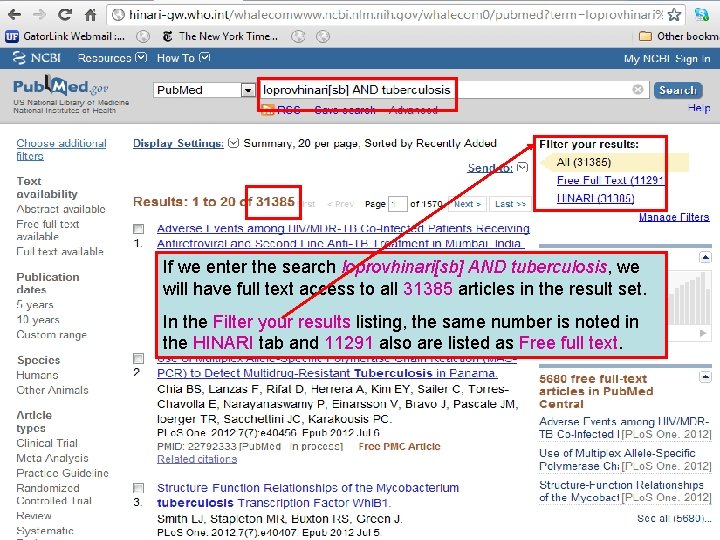Filter species by Other Animals
This screenshot has height=540, width=720.
[x=52, y=390]
